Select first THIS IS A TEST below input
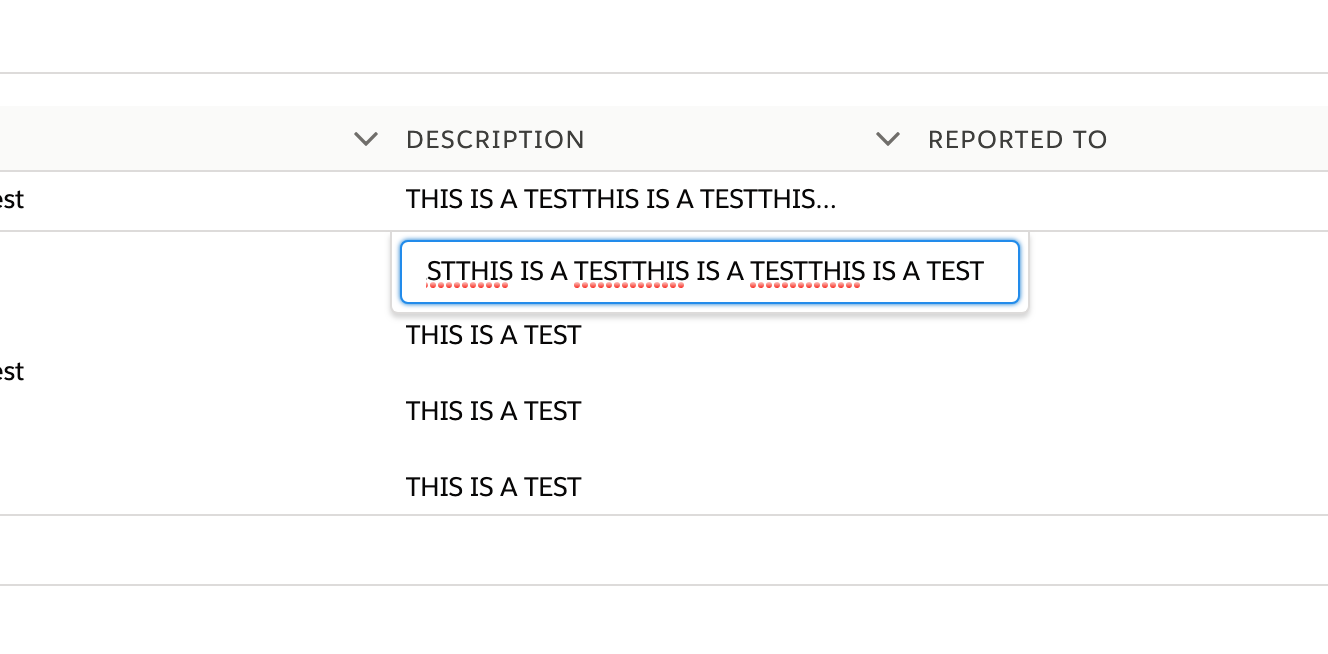Screen dimensions: 1328x654 (x=493, y=335)
